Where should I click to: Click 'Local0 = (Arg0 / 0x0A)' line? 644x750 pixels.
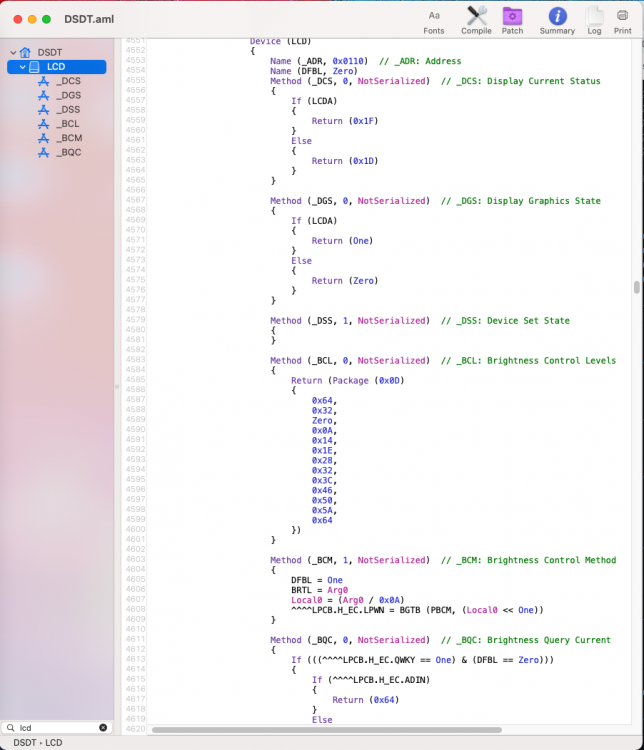point(347,600)
